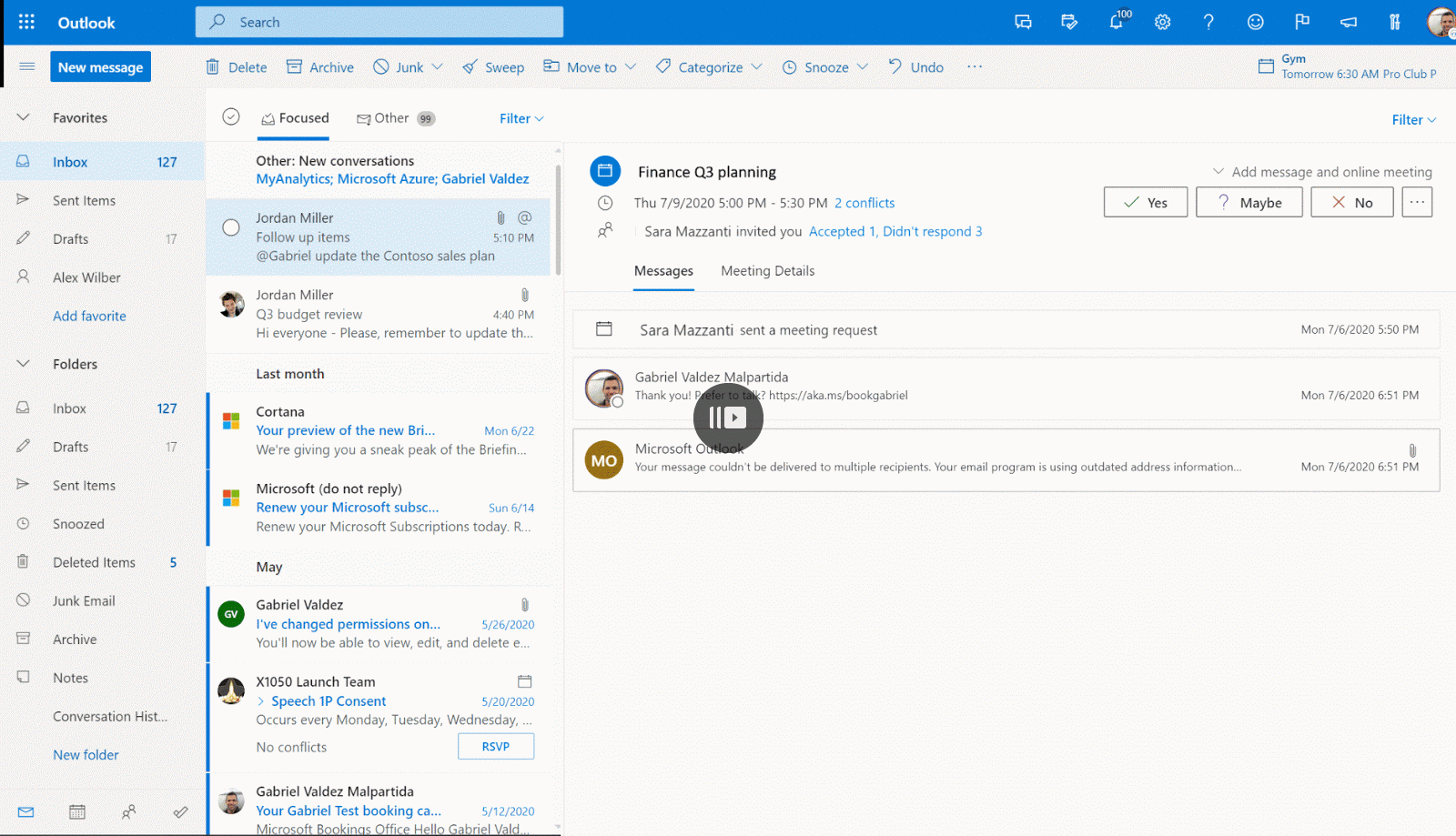Open the app launcher waffle icon

pyautogui.click(x=26, y=22)
